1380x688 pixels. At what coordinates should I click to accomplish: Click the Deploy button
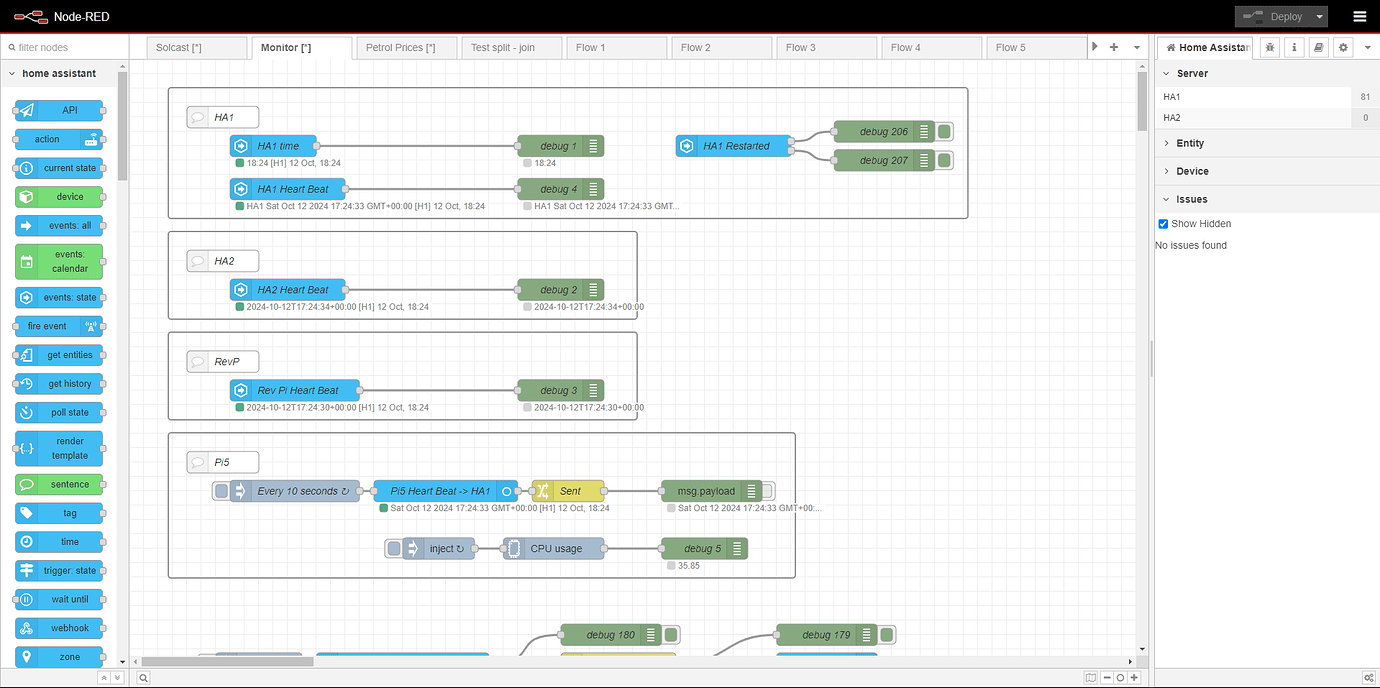pyautogui.click(x=1273, y=16)
